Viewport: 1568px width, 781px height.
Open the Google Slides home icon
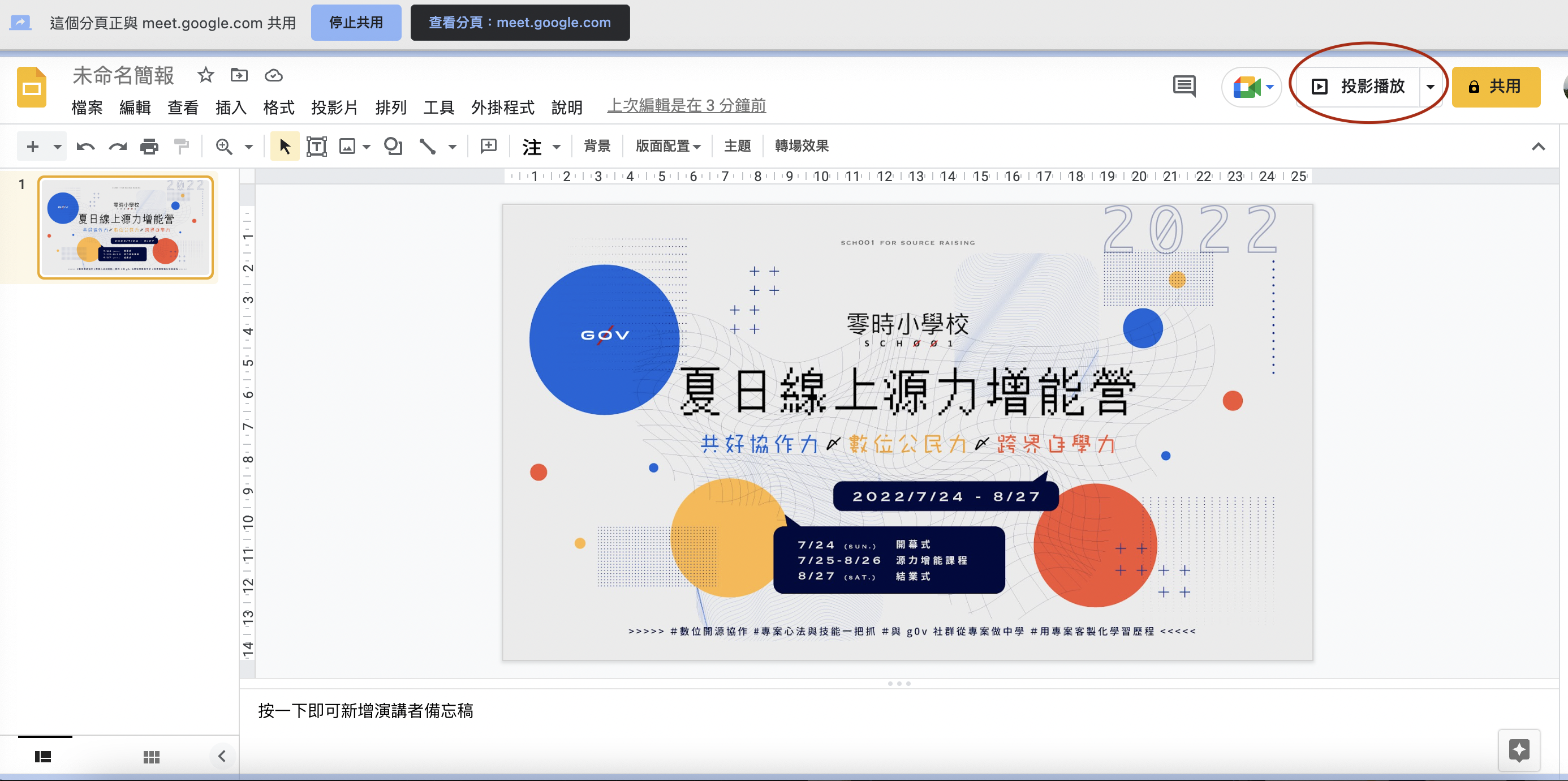point(32,87)
